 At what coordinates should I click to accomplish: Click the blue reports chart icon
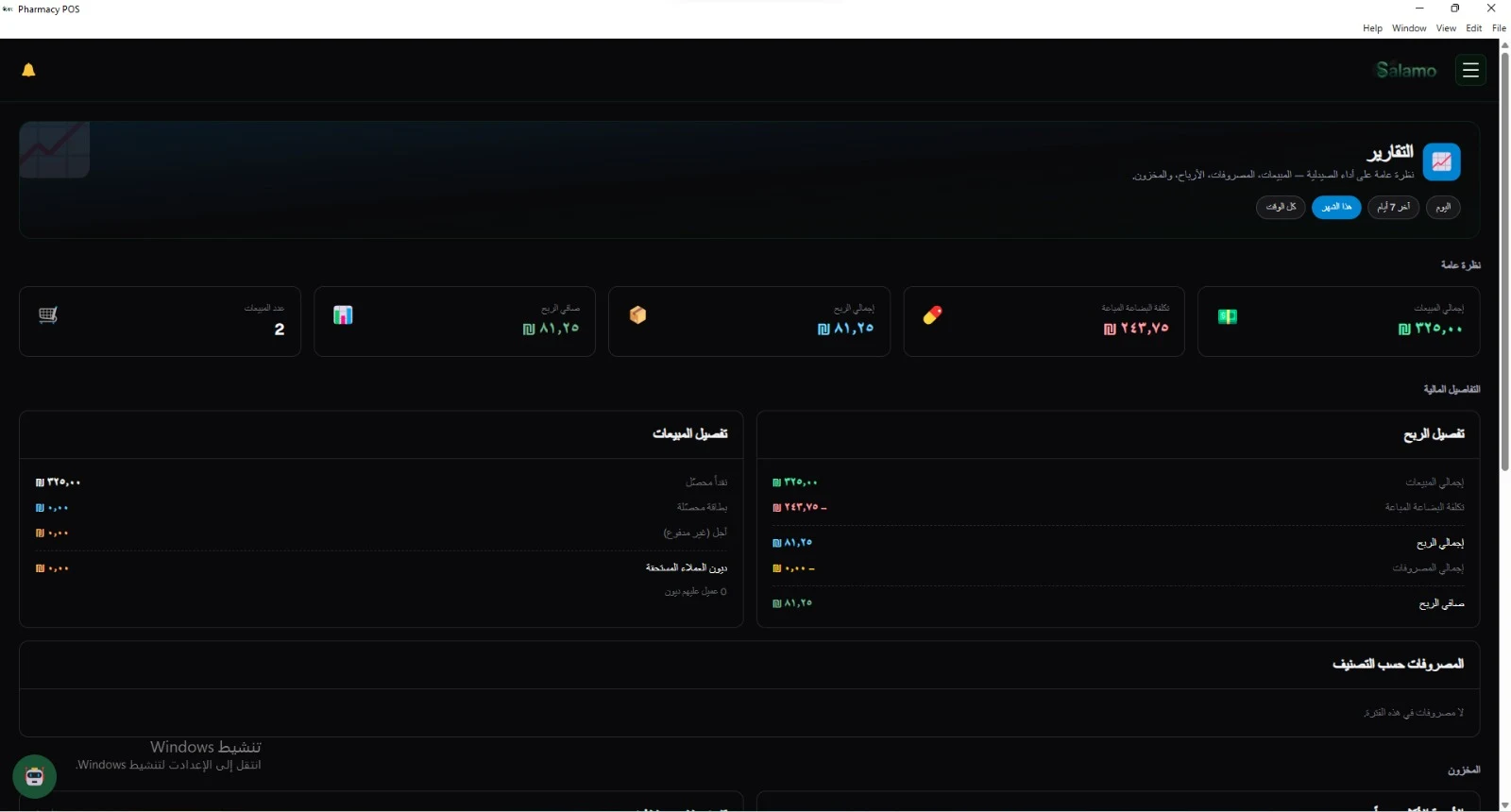pos(1441,161)
